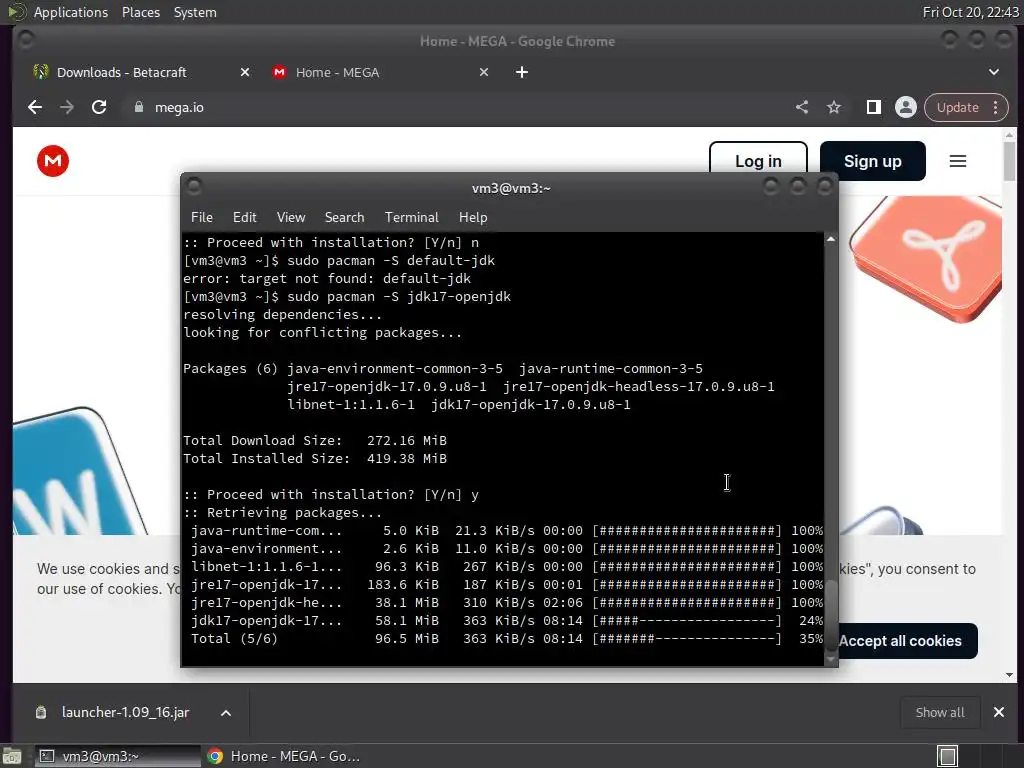This screenshot has height=768, width=1024.
Task: Click Total (5/6) progress bar
Action: click(686, 639)
